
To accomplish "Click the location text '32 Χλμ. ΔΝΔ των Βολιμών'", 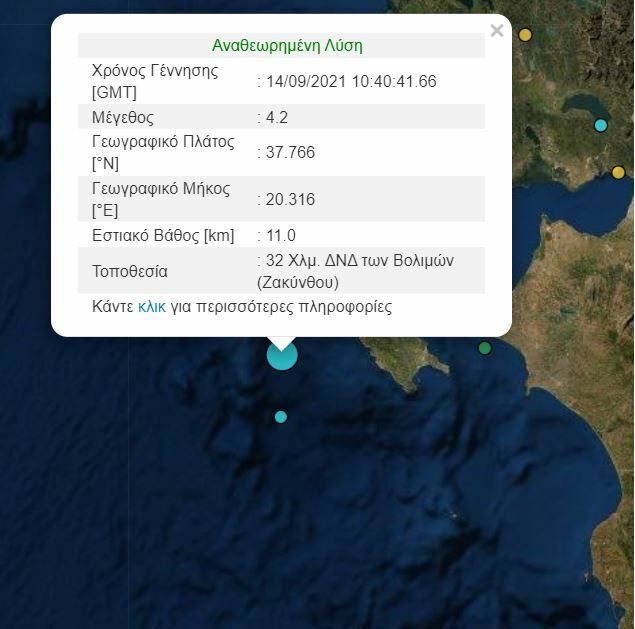I will [360, 260].
